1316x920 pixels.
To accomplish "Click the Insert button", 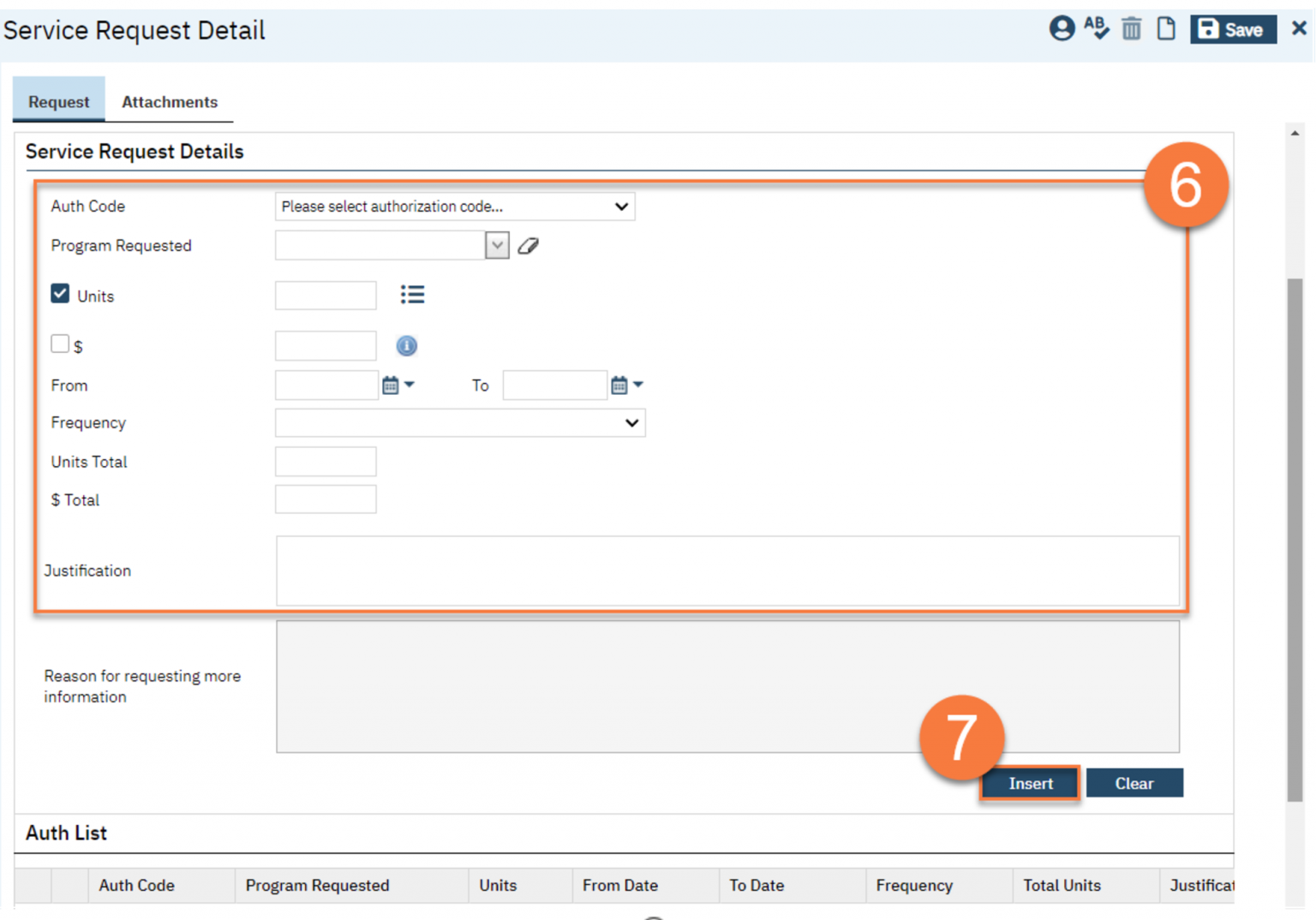I will (x=1031, y=783).
